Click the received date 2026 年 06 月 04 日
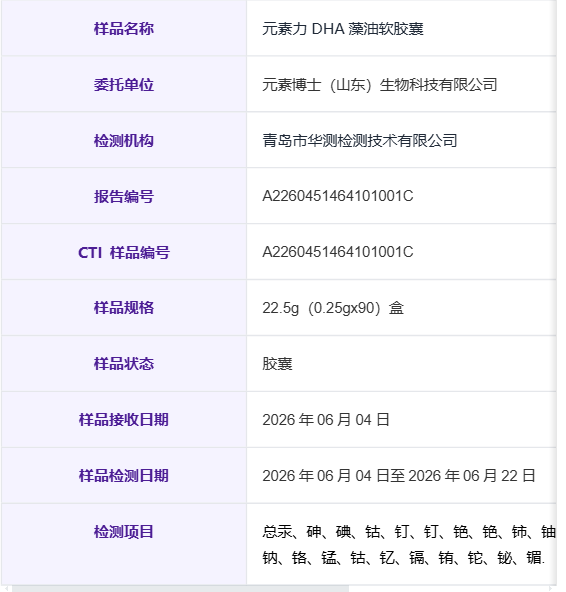Screen dimensions: 566x592 [326, 420]
